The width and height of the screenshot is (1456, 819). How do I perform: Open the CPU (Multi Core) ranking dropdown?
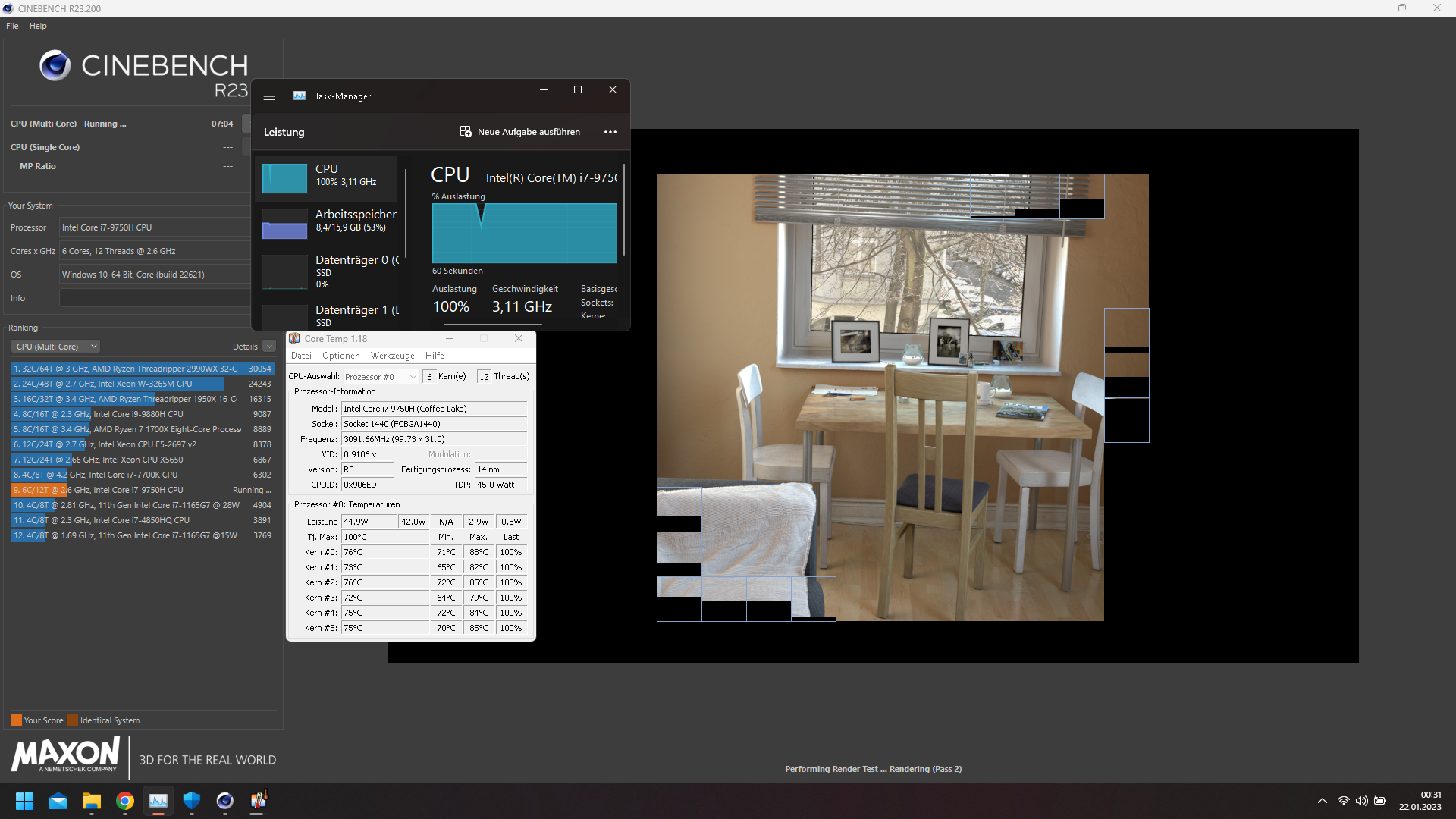point(56,347)
